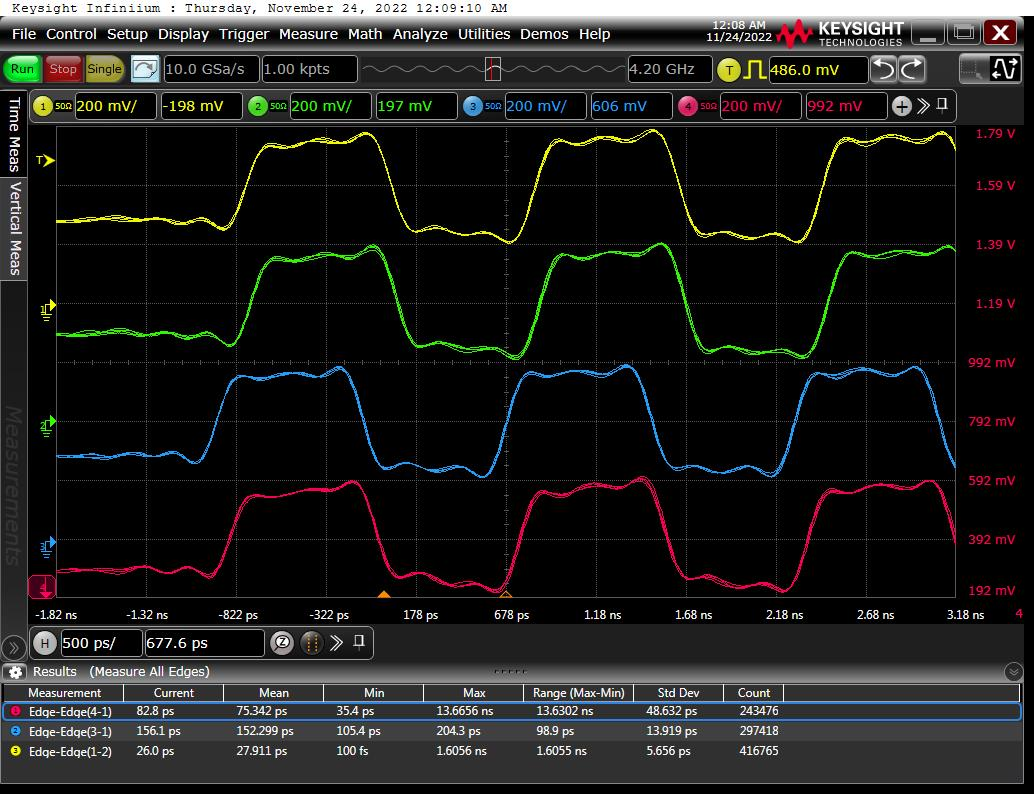Click the channel bar pin icon
Viewport: 1034px width, 794px height.
(x=942, y=105)
